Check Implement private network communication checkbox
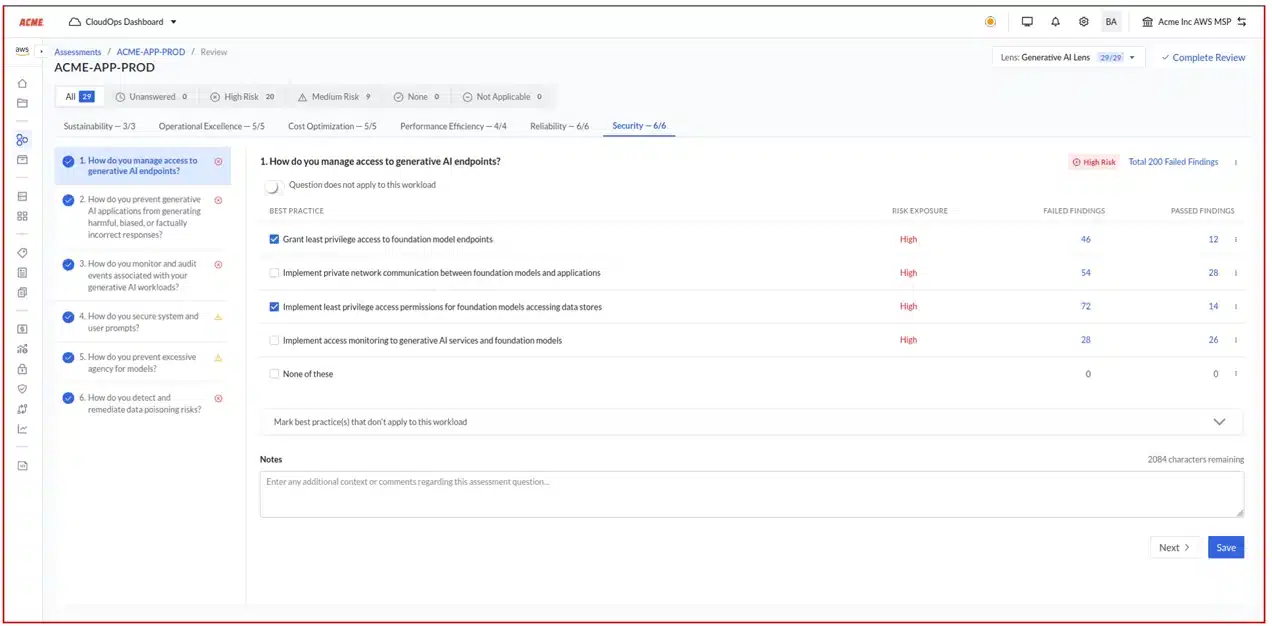This screenshot has width=1272, height=626. coord(275,273)
